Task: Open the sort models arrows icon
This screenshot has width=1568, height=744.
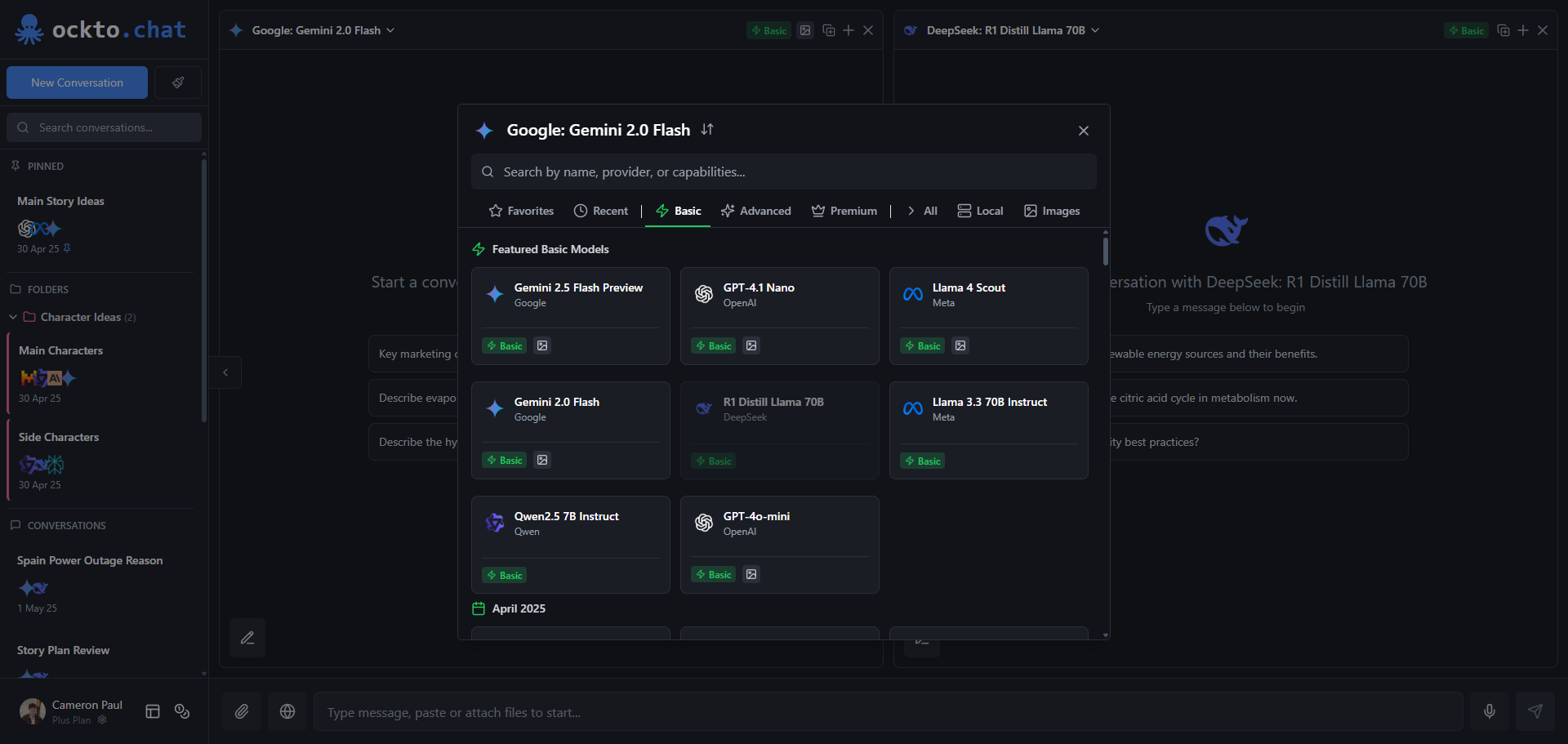Action: tap(707, 130)
